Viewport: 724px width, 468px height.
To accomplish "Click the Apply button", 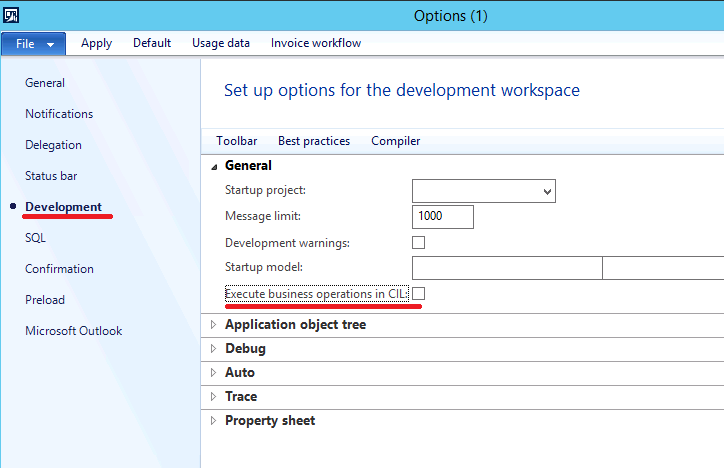I will coord(96,43).
